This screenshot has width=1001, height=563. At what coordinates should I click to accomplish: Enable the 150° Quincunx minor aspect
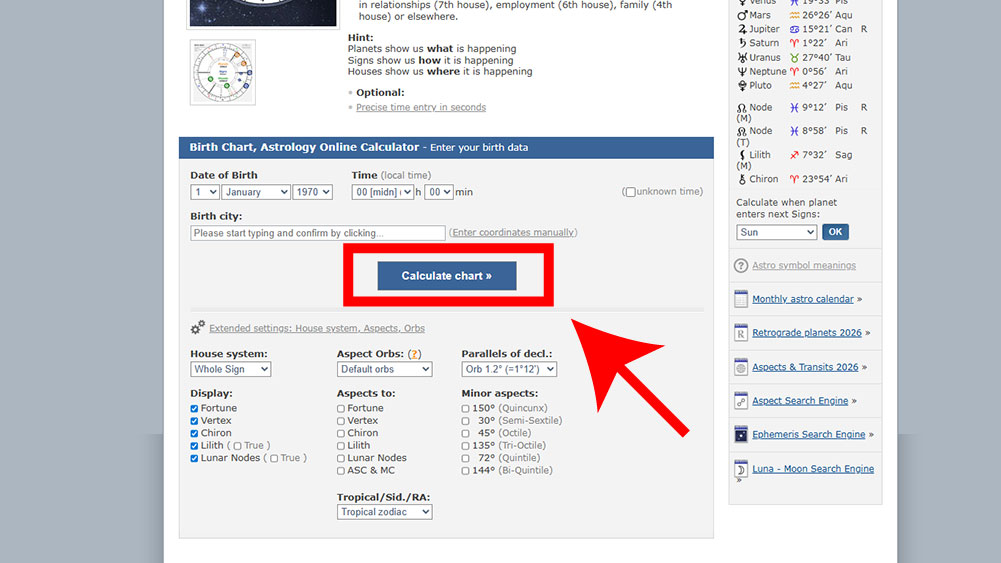[466, 408]
